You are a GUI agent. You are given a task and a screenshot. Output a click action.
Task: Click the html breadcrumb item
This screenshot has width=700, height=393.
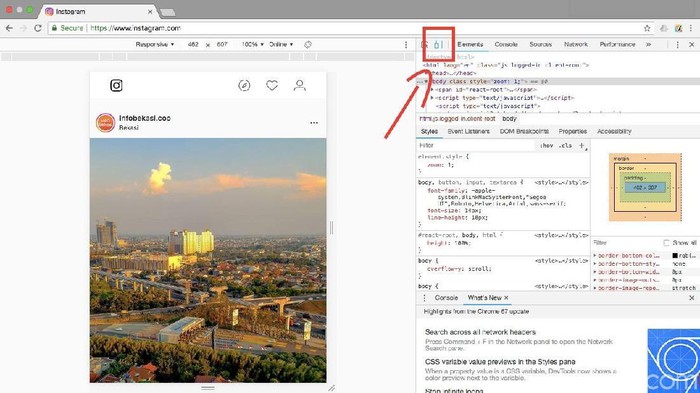[x=457, y=119]
